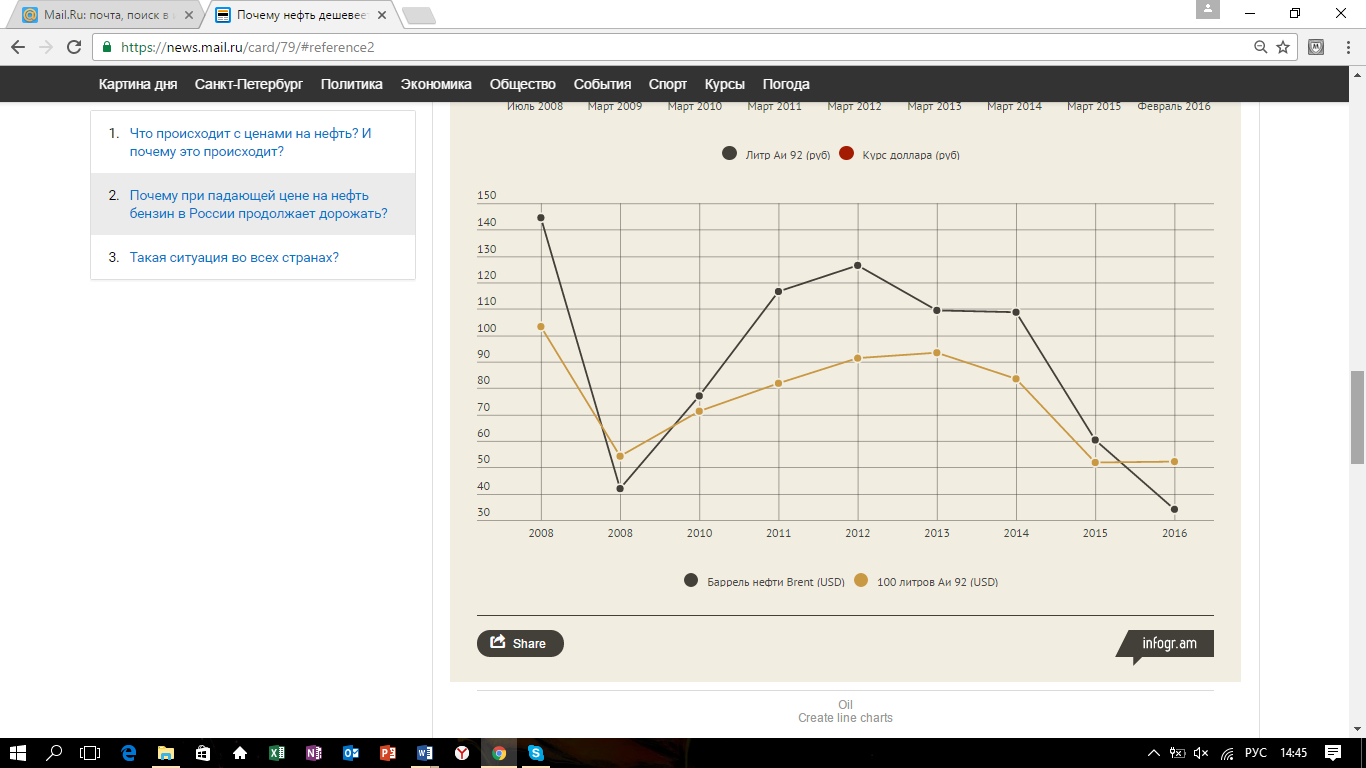Click the dark legend dot for 'Литр Аи 92'
This screenshot has height=768, width=1366.
pyautogui.click(x=730, y=154)
